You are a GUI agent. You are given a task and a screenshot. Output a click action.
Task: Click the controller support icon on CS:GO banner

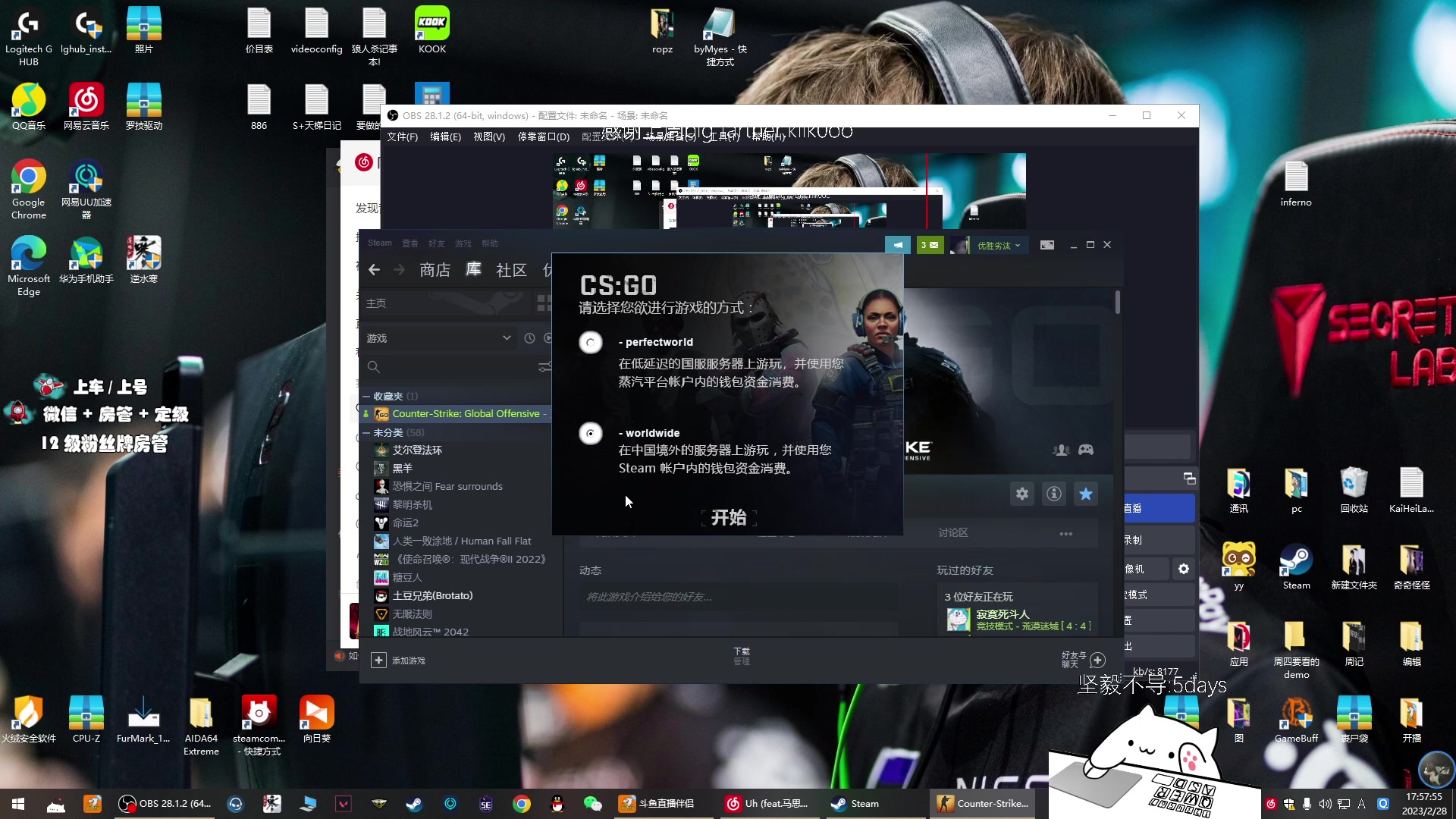pyautogui.click(x=1086, y=450)
